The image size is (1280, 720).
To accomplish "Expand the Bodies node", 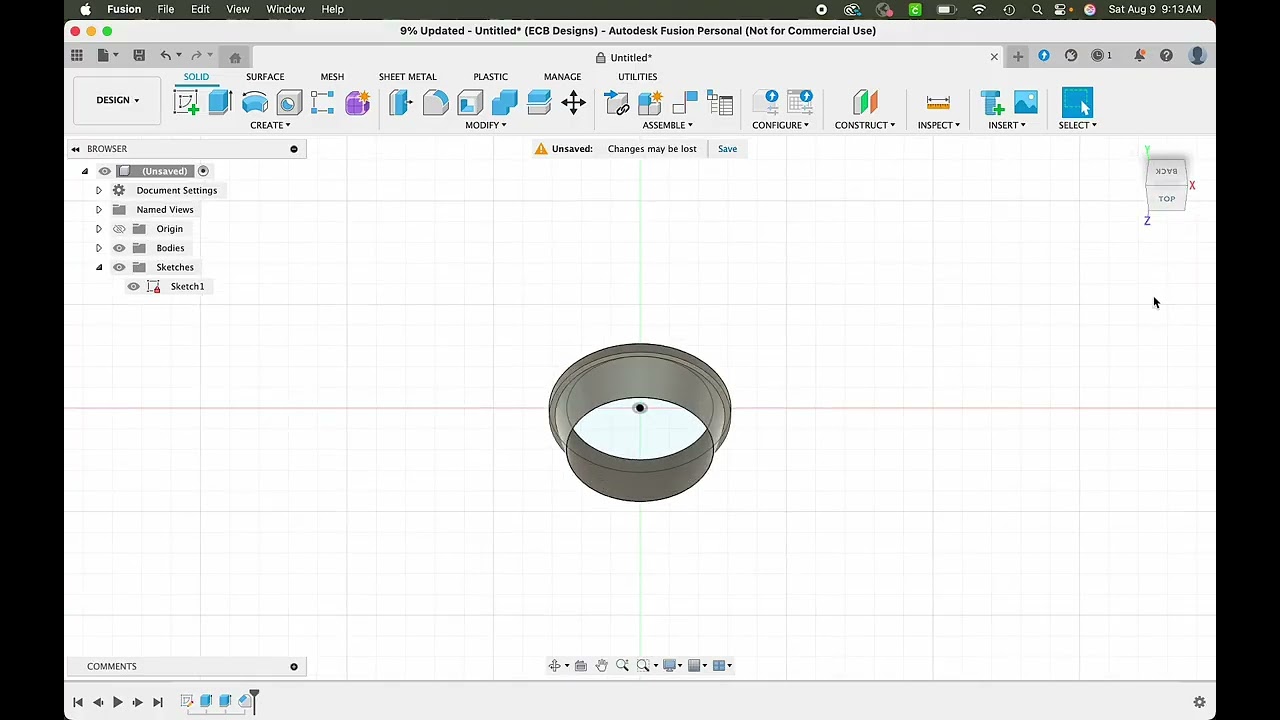I will click(x=98, y=248).
